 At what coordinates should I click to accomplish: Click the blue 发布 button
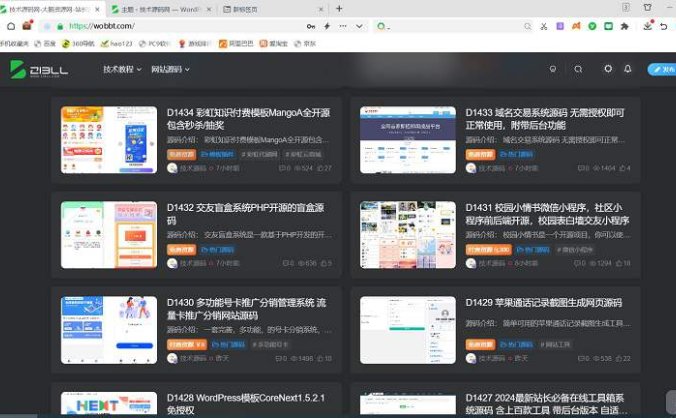click(662, 69)
